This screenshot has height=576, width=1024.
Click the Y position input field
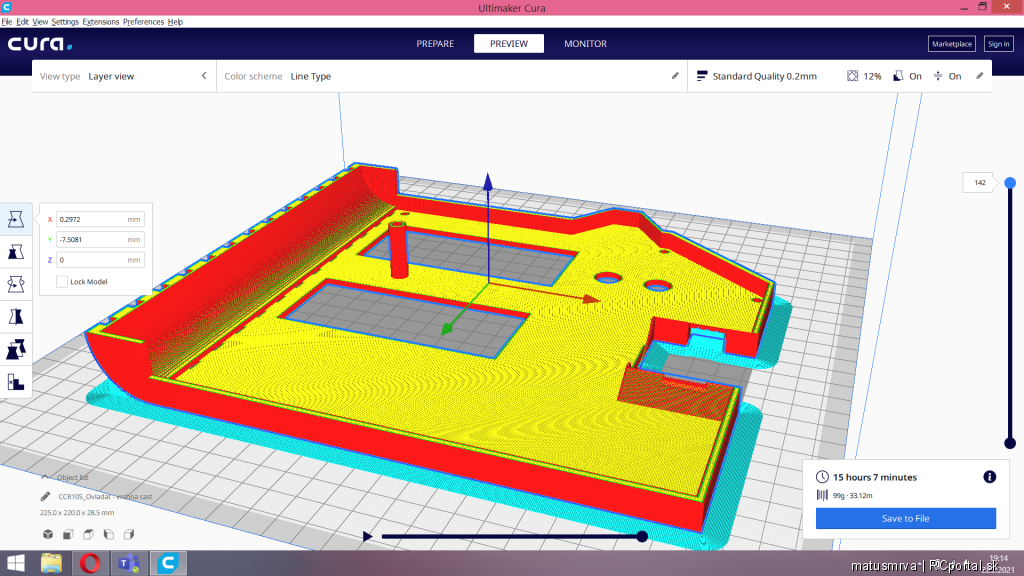click(100, 240)
